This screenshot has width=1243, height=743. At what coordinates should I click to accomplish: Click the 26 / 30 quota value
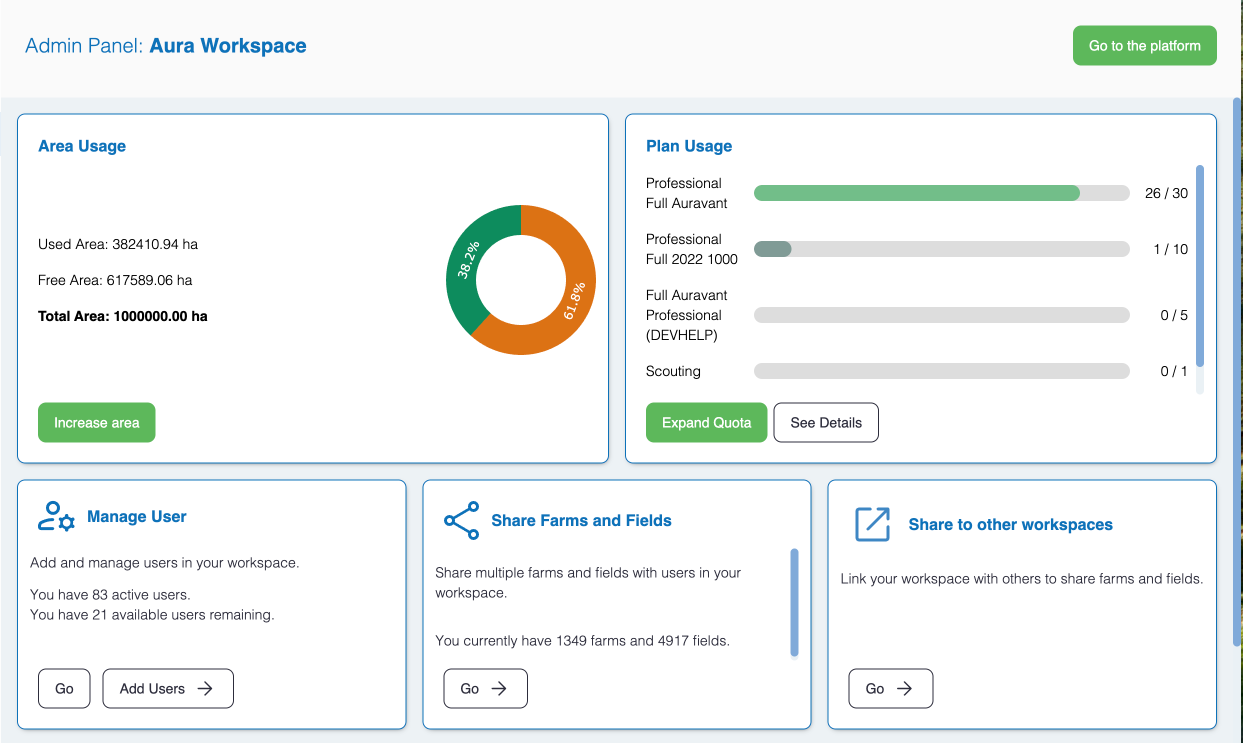[x=1167, y=193]
